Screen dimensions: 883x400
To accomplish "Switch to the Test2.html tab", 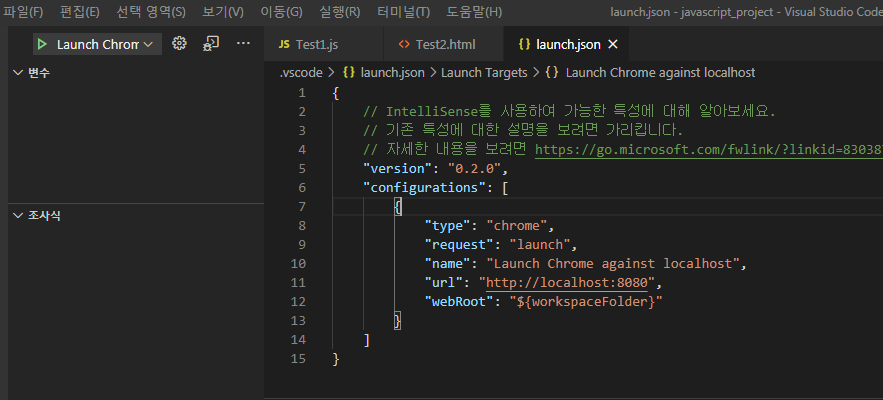I will [444, 45].
